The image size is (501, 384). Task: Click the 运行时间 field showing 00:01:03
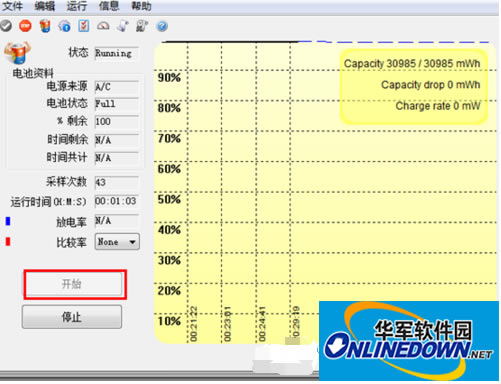point(116,201)
